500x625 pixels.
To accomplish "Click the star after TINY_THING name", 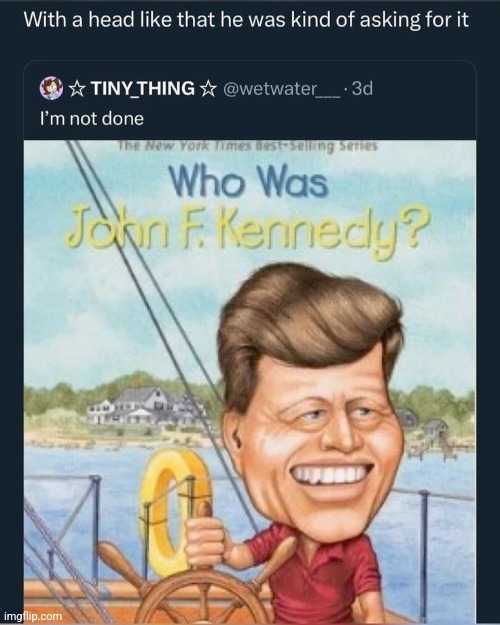I will coord(208,88).
